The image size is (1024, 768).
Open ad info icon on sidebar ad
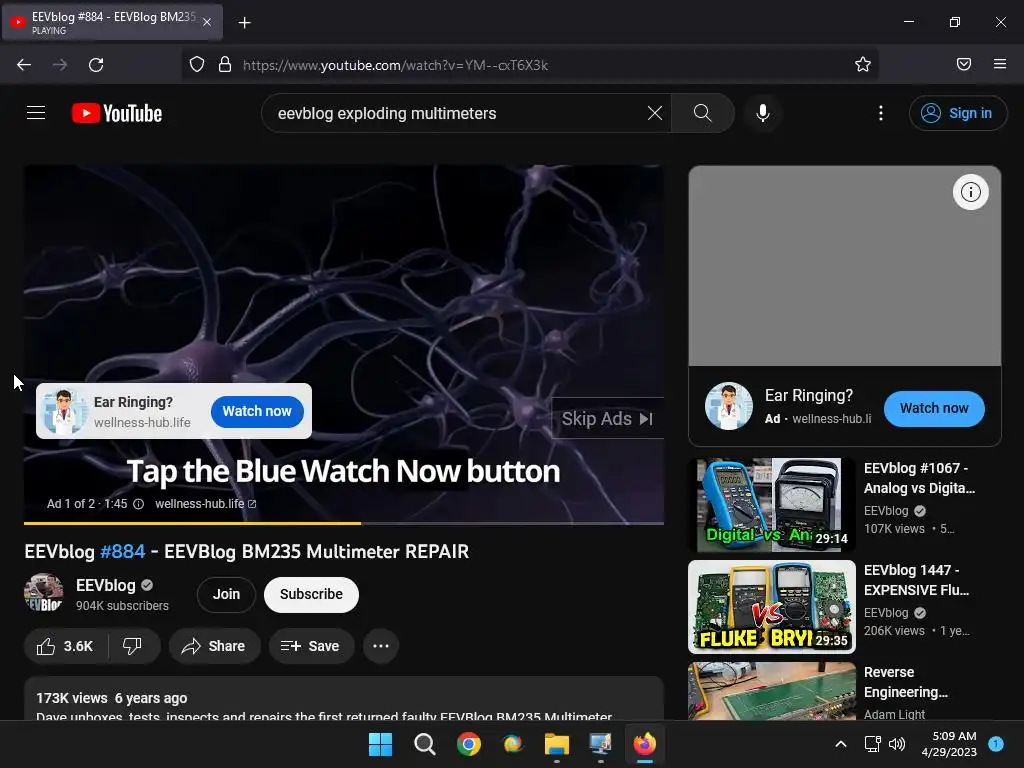(x=970, y=192)
